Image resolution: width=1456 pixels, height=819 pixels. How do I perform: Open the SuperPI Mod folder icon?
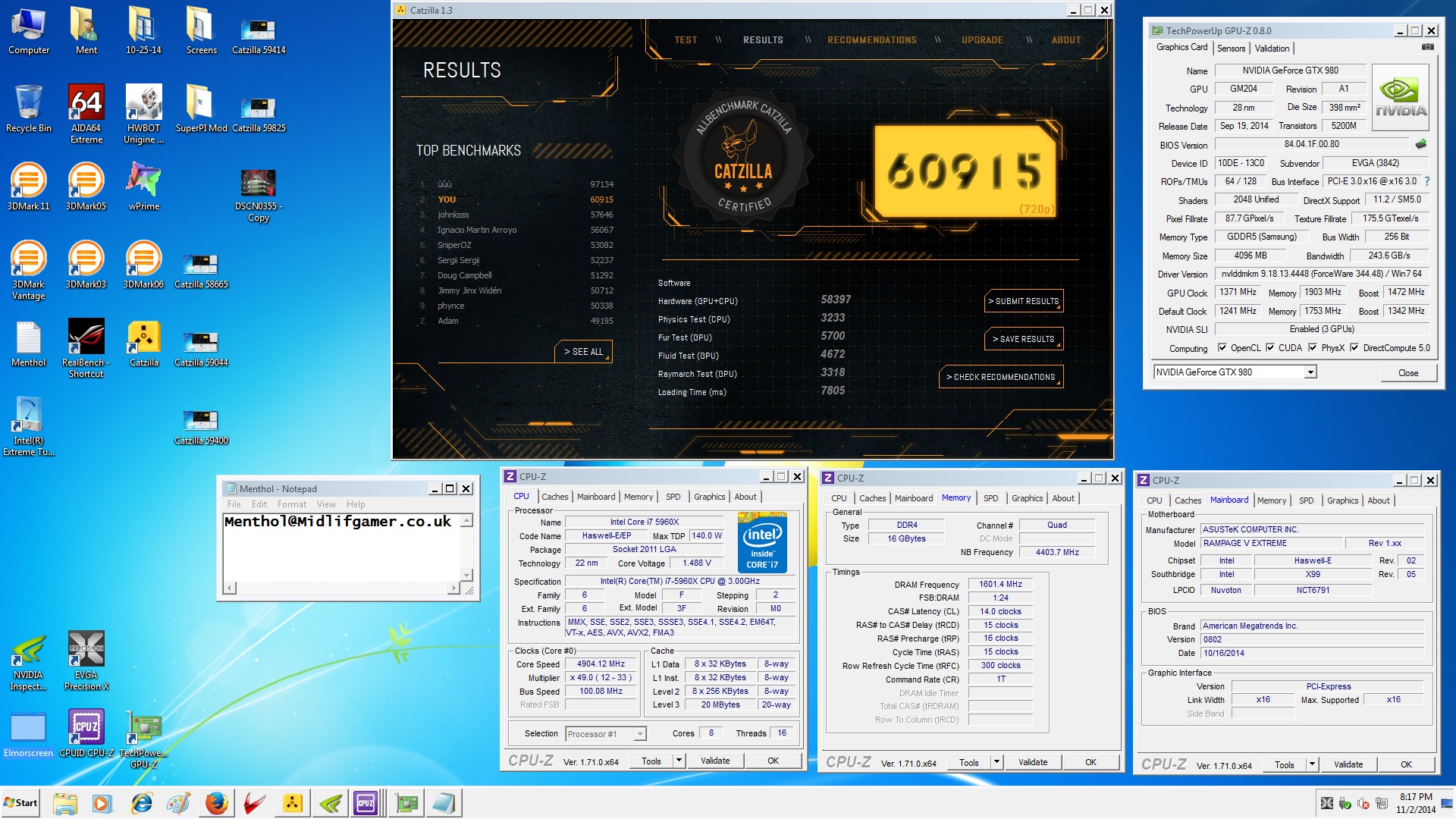(x=201, y=108)
